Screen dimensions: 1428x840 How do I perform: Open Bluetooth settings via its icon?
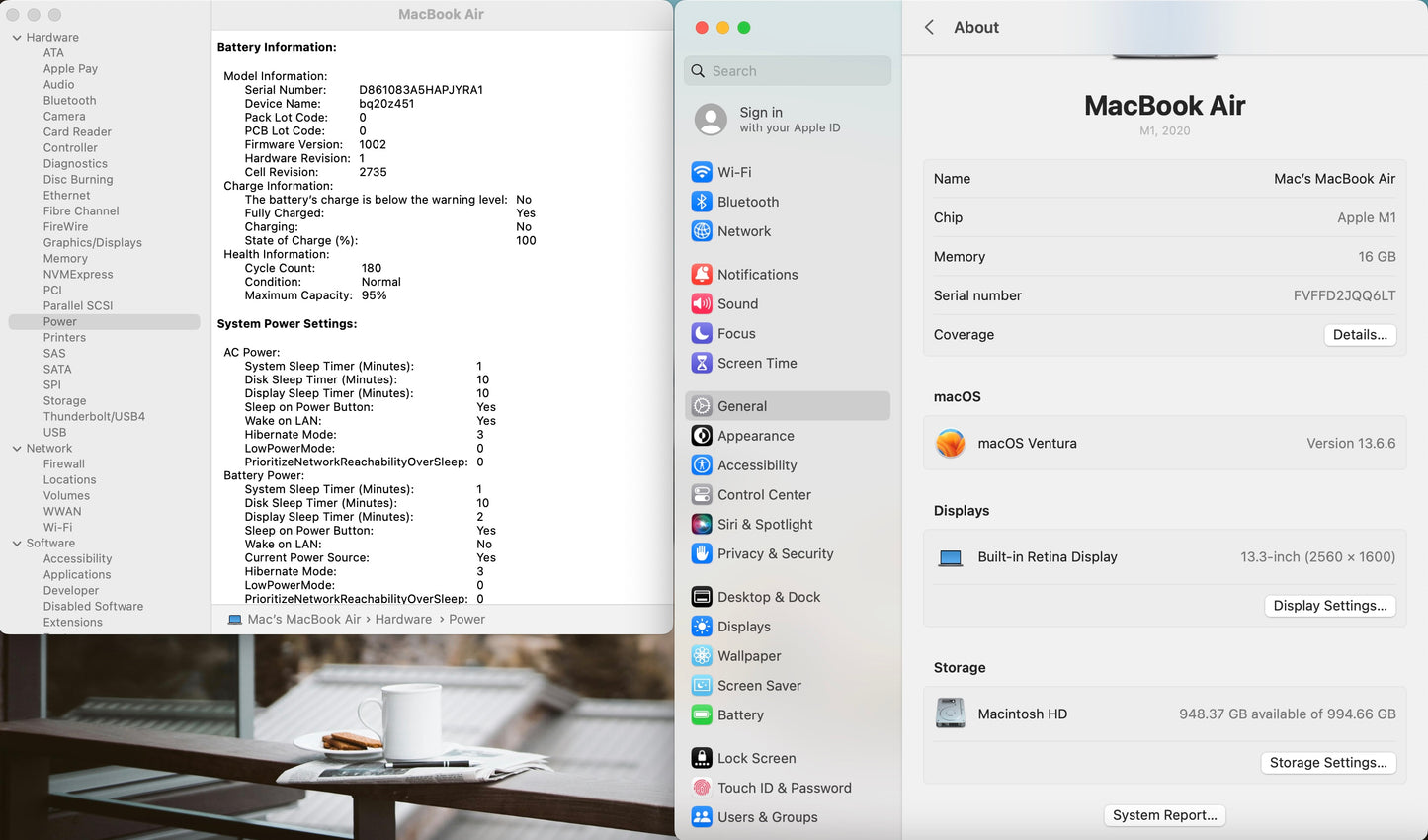[702, 202]
